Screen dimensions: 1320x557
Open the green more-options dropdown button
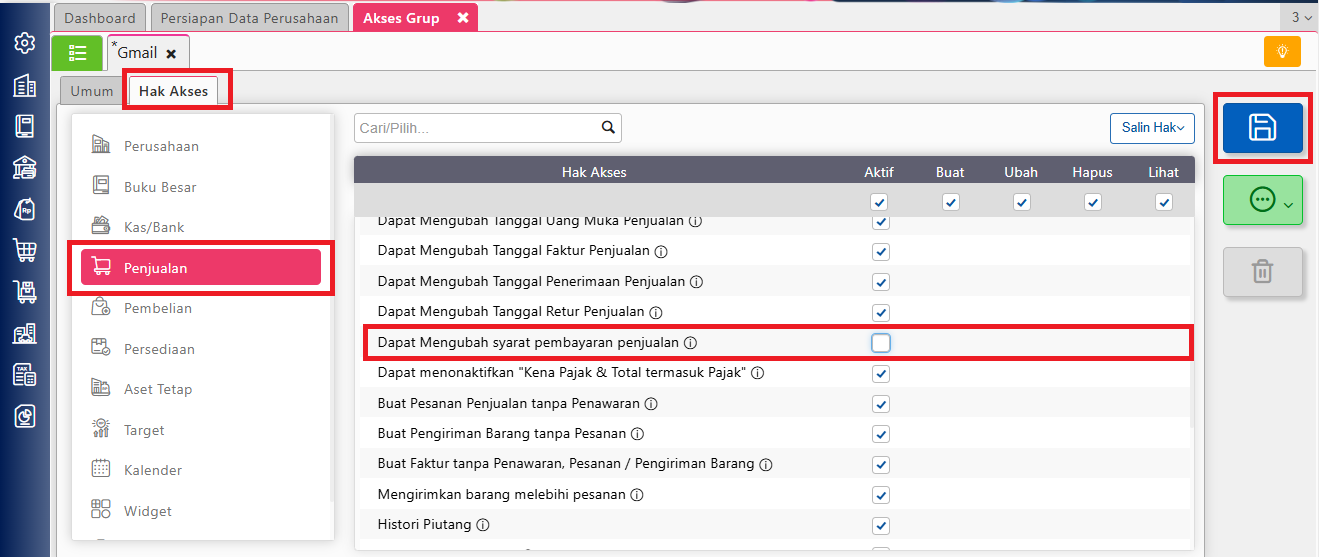tap(1262, 200)
